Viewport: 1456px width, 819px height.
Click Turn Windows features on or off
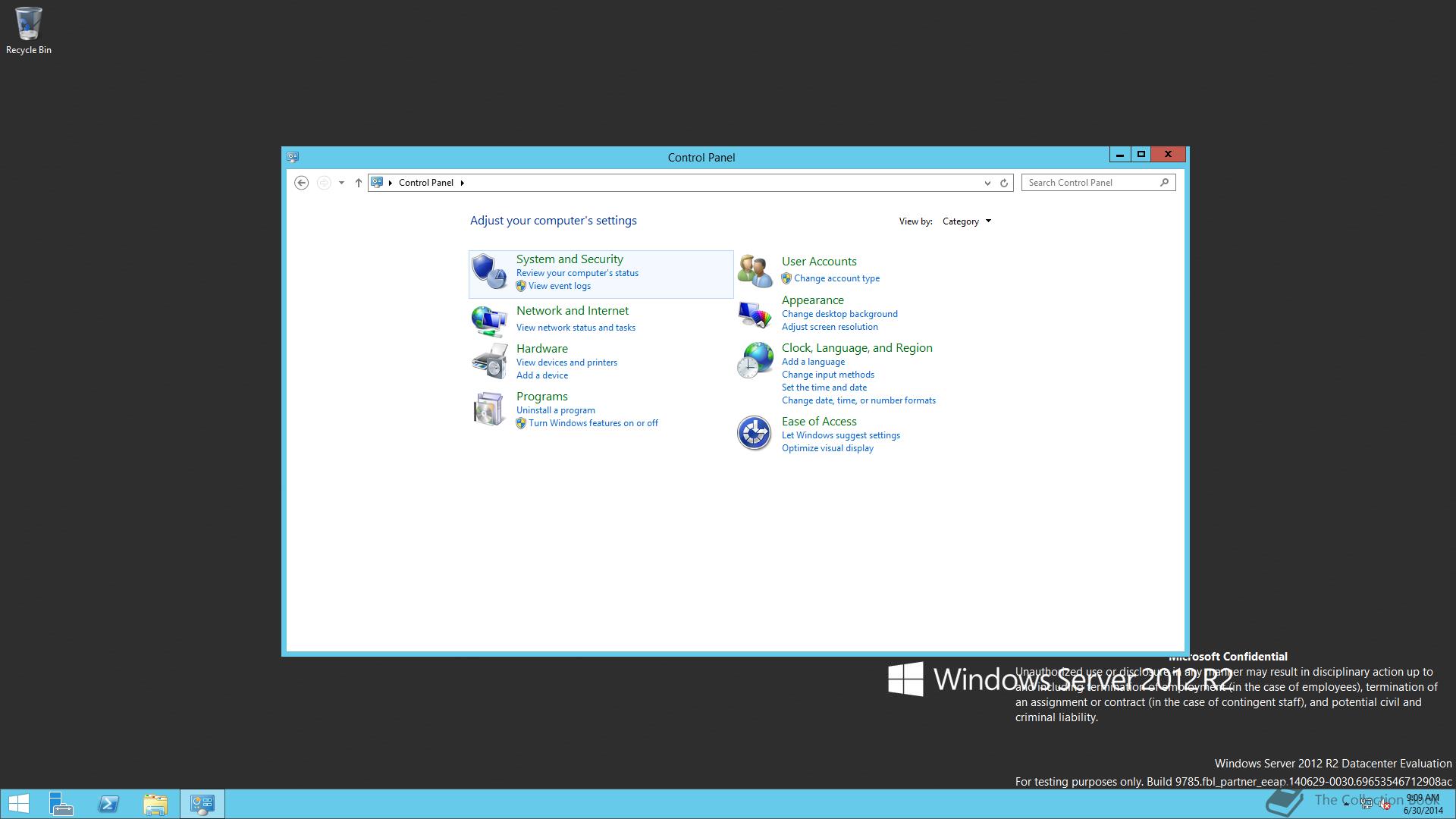point(593,423)
